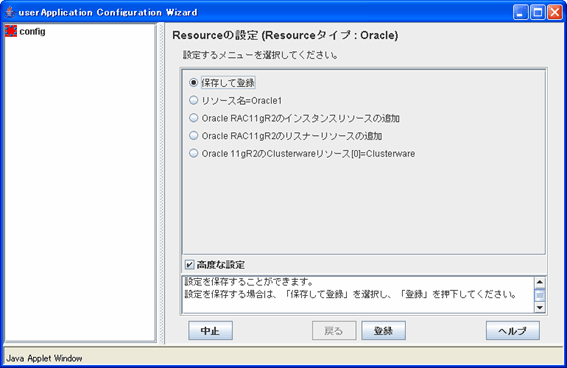Click the description scrollbar thumb
Screen dimensions: 567x368
[540, 295]
